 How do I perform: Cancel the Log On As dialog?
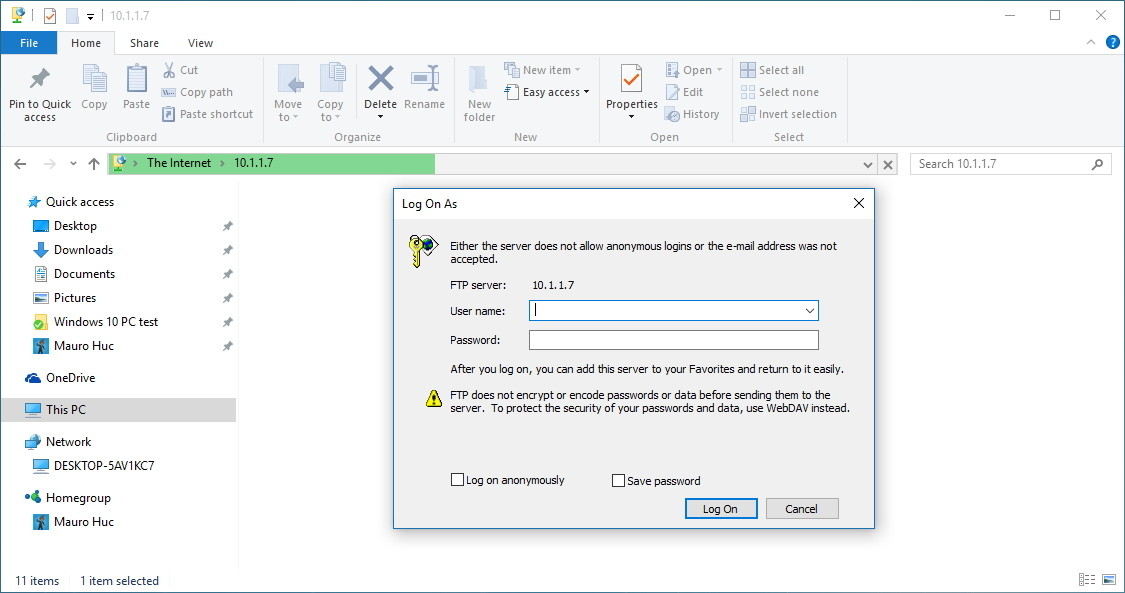pos(801,509)
